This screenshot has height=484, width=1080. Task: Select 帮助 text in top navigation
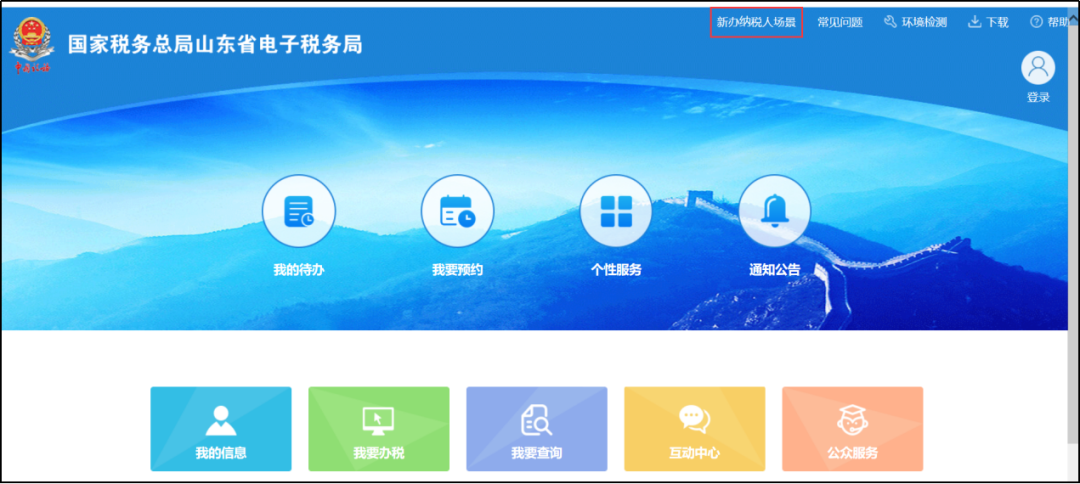1059,22
